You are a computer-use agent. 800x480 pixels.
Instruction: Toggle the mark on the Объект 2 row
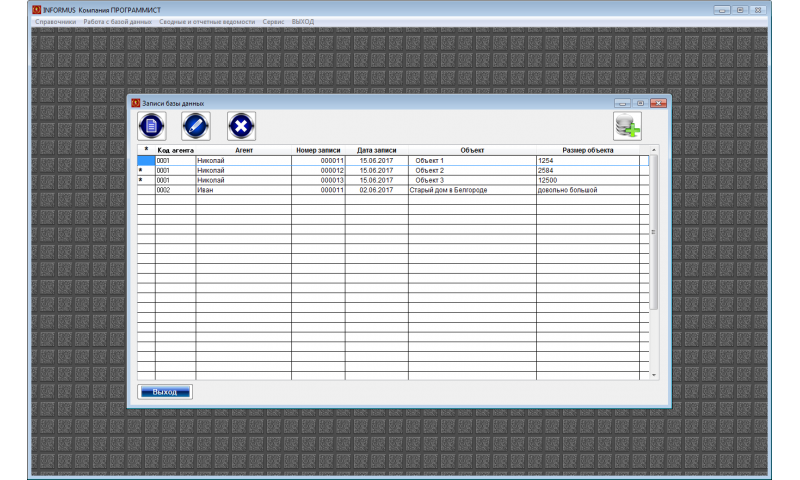click(145, 171)
